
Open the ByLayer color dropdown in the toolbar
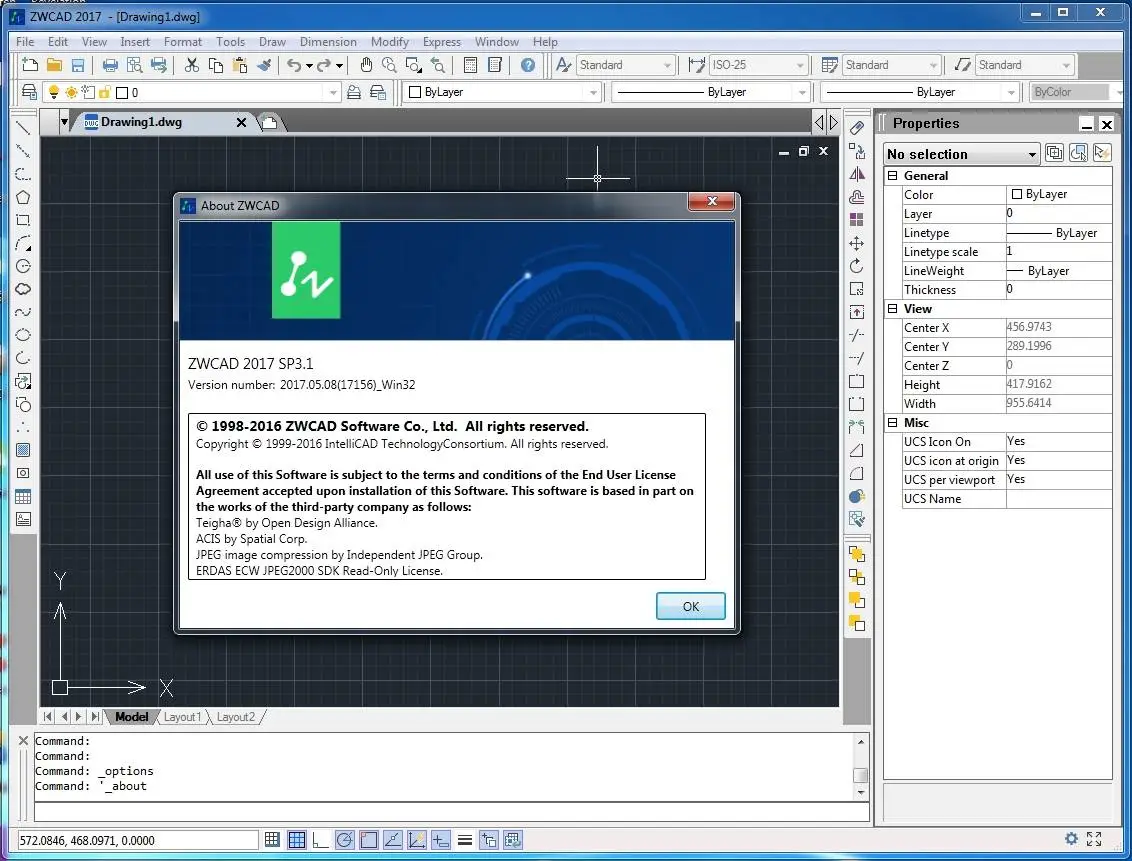(591, 91)
